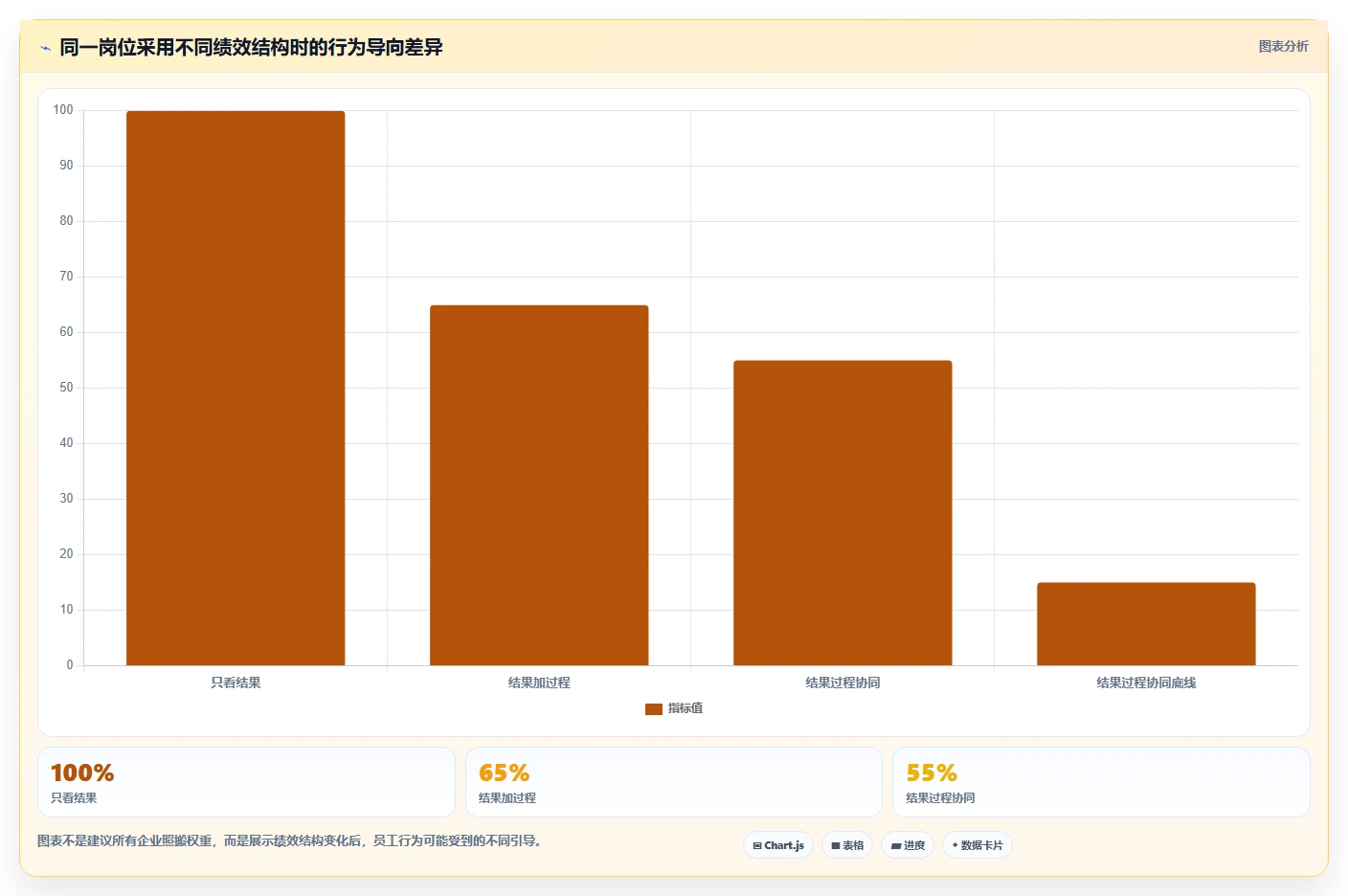Toggle the 指标值 legend color swatch
Viewport: 1348px width, 896px height.
click(x=654, y=708)
